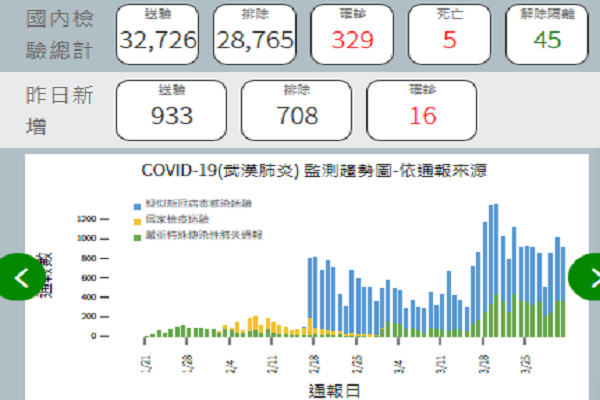Screen dimensions: 600x400
Task: Click the 600 y-axis value
Action: tap(88, 278)
